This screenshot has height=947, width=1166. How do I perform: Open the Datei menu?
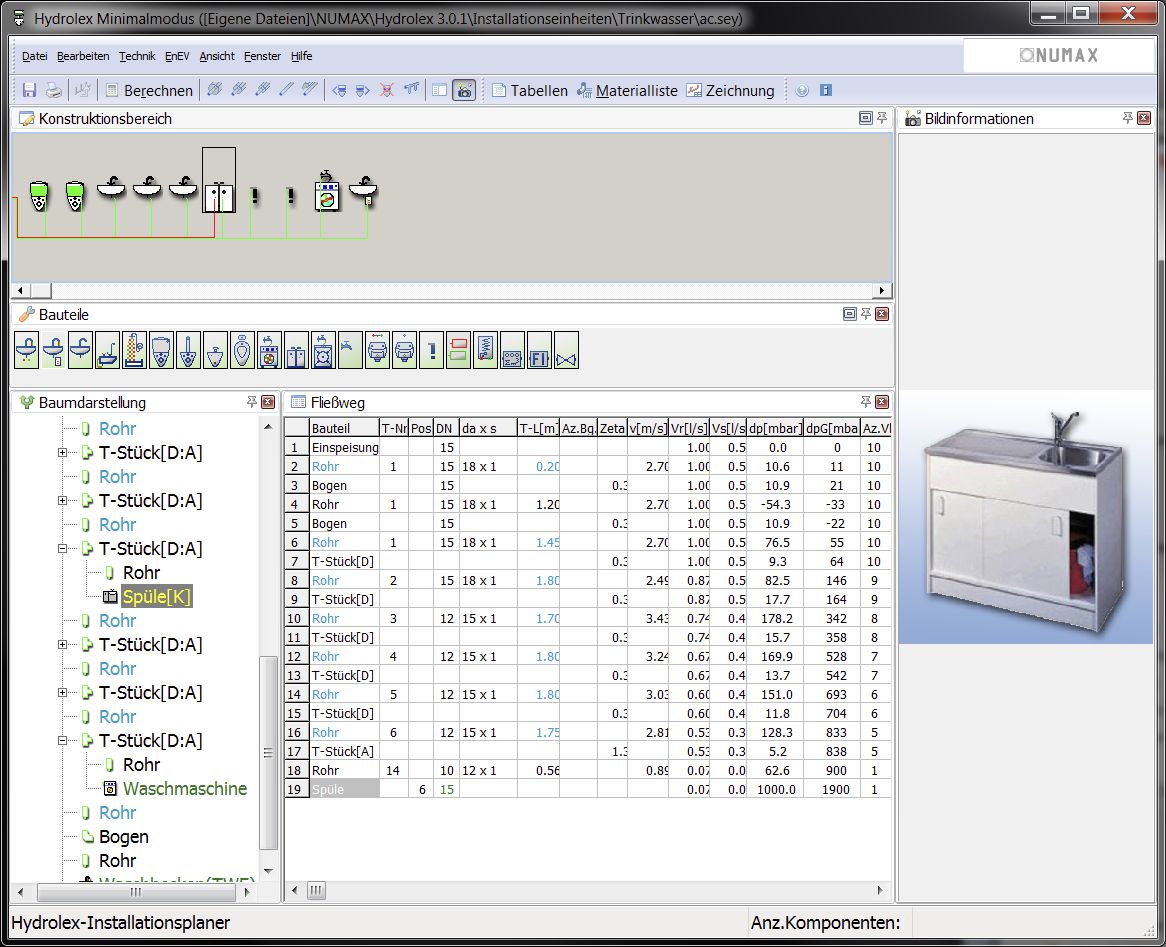pos(34,56)
